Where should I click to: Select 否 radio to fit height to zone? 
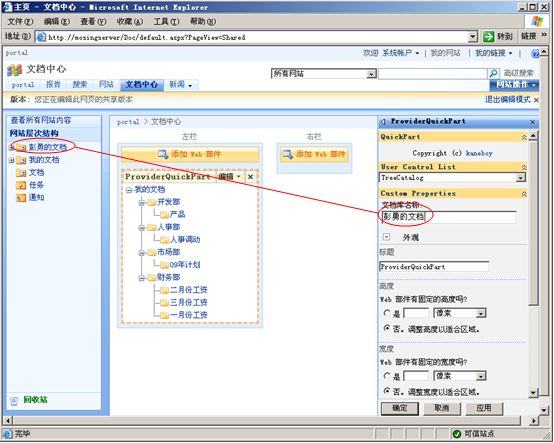(387, 328)
